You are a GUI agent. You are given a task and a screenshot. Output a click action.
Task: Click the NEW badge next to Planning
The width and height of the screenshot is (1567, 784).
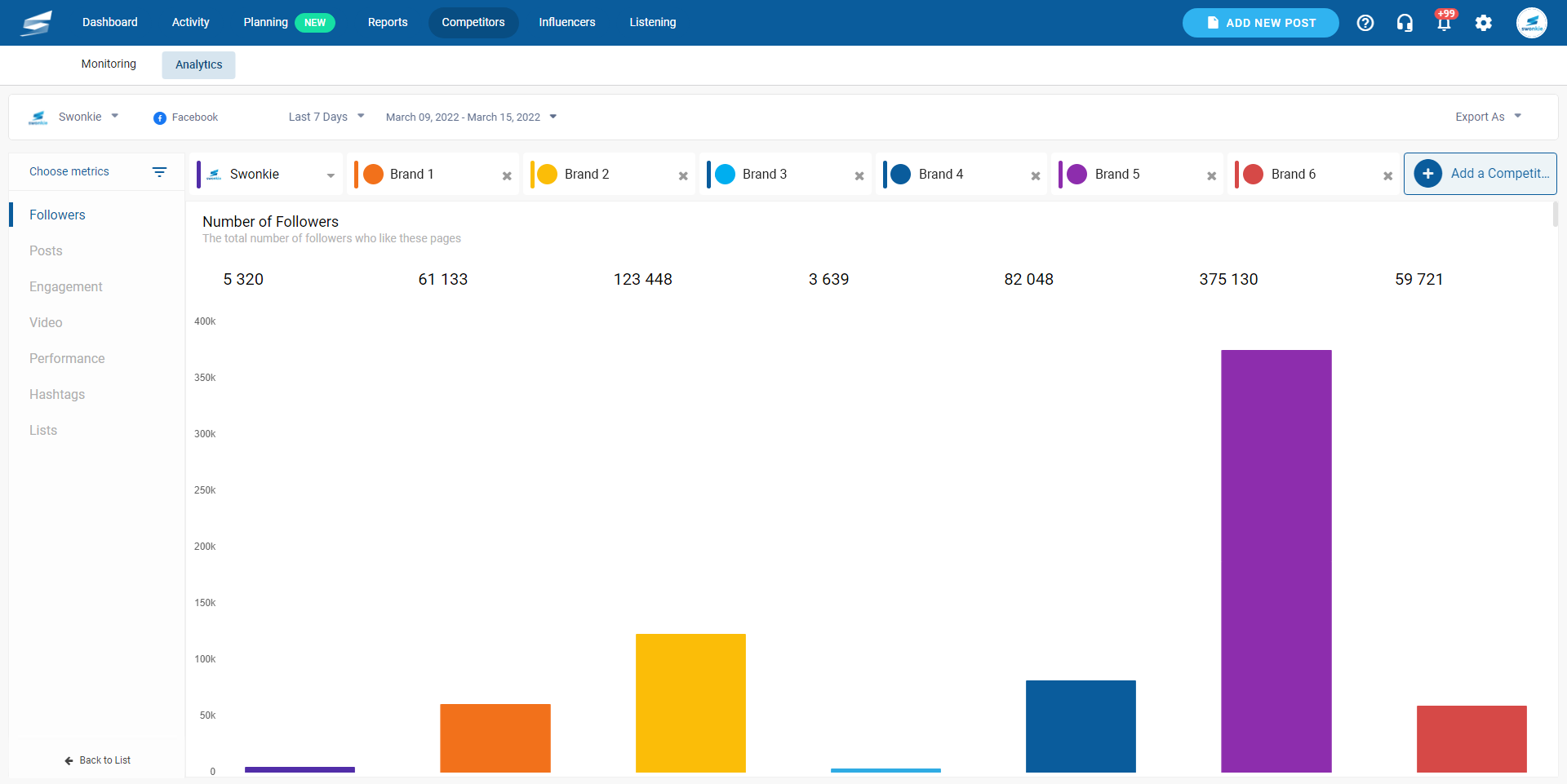(x=315, y=23)
